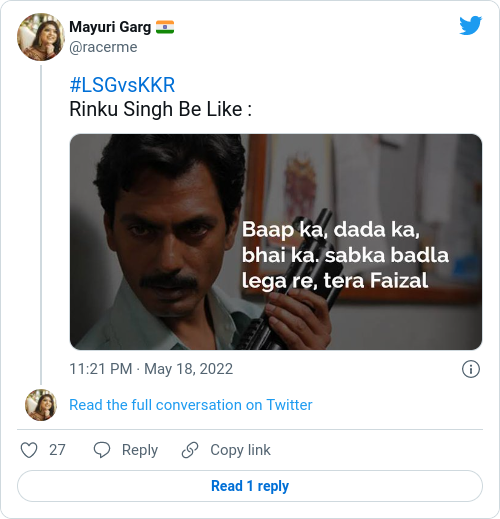This screenshot has height=519, width=500.
Task: Click the copy link chain icon
Action: (x=190, y=450)
